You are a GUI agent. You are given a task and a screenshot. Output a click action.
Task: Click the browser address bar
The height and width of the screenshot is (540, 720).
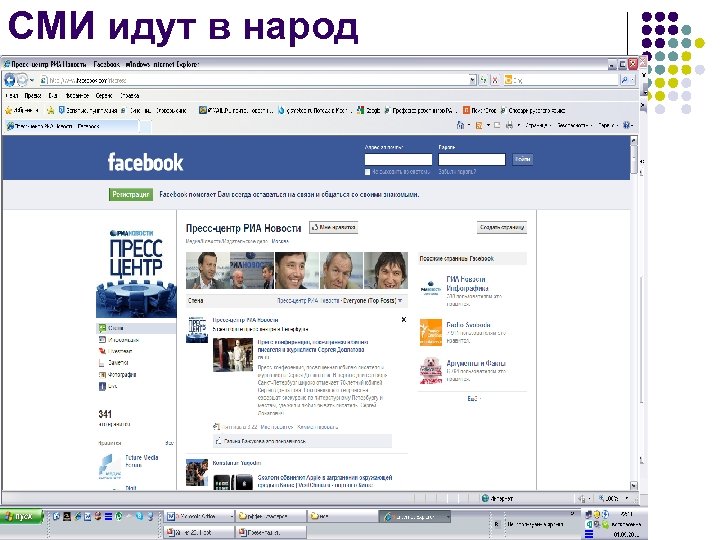(x=255, y=80)
